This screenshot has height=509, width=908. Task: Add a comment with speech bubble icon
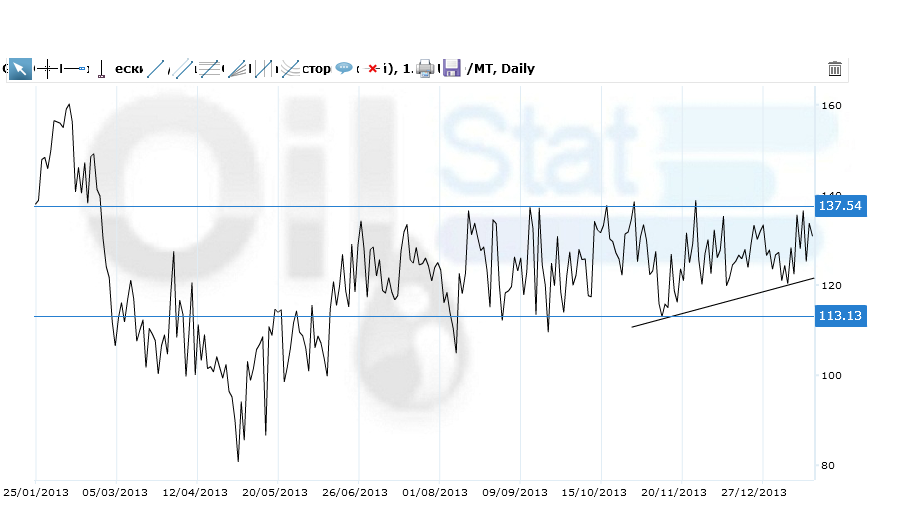(x=344, y=69)
